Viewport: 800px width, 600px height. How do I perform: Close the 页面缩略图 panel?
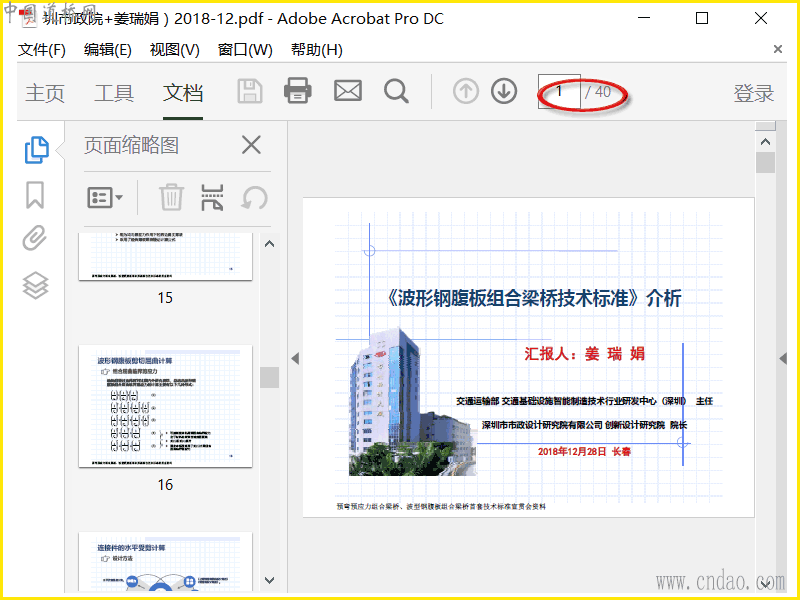pos(251,145)
